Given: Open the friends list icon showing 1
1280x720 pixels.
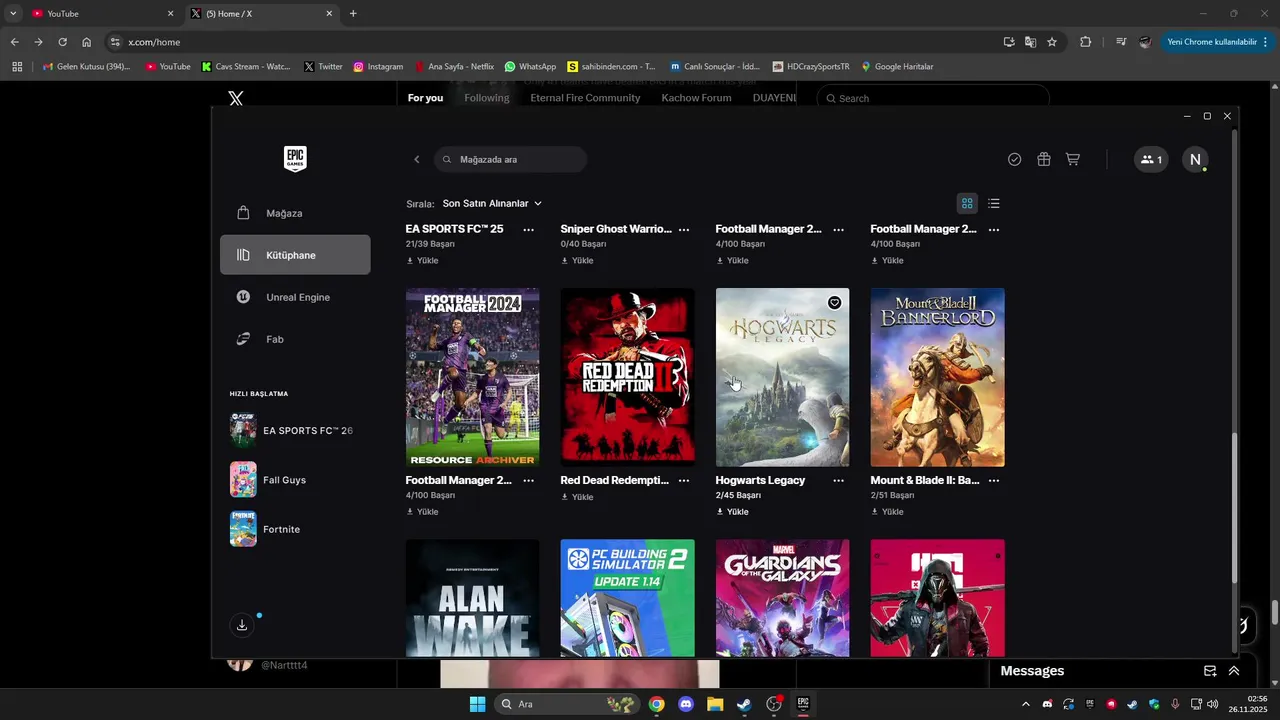Looking at the screenshot, I should [1151, 159].
